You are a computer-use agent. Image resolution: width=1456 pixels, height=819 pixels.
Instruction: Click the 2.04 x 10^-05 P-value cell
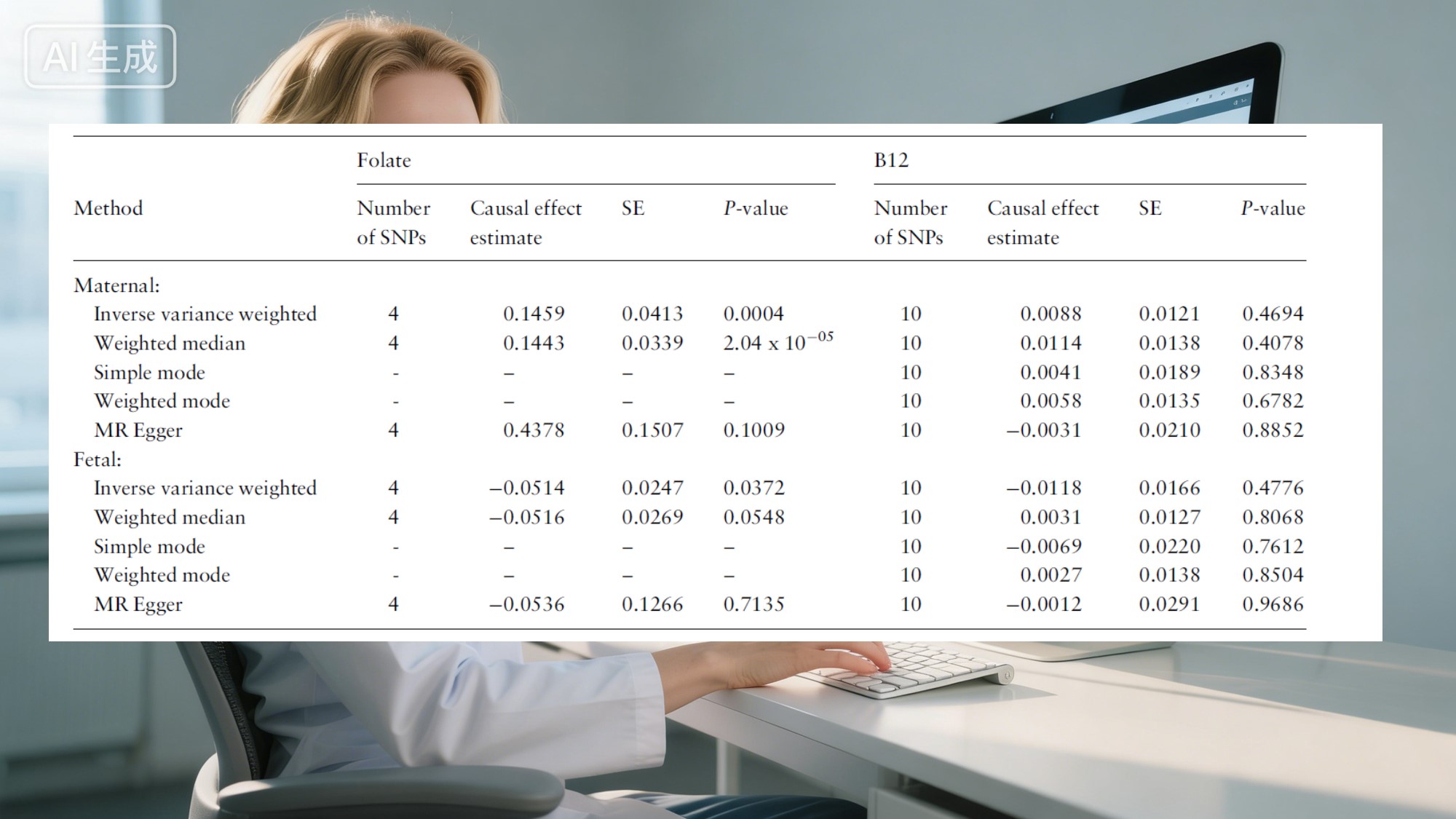777,341
